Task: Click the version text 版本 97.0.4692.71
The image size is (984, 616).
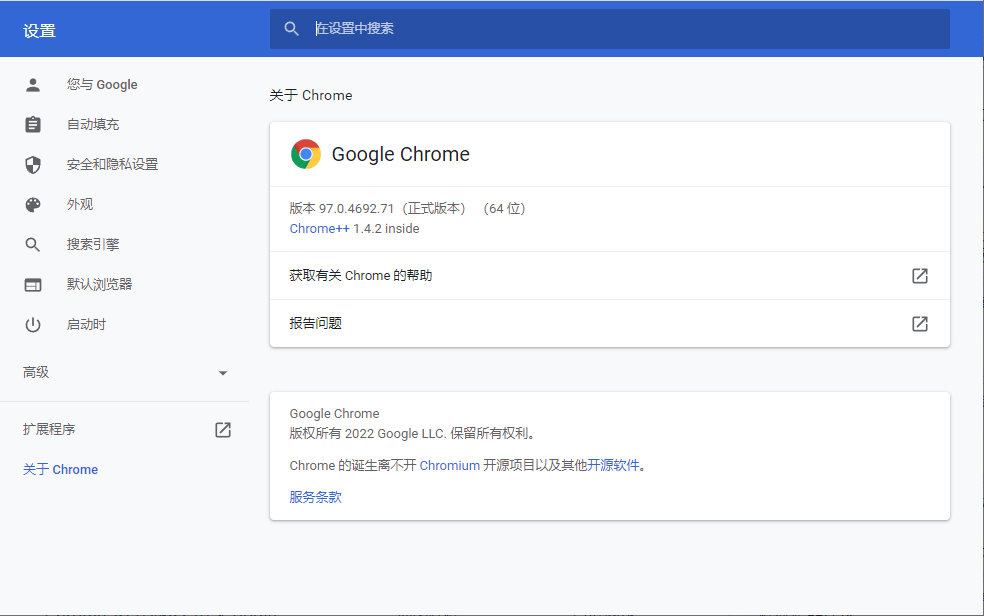Action: tap(341, 208)
